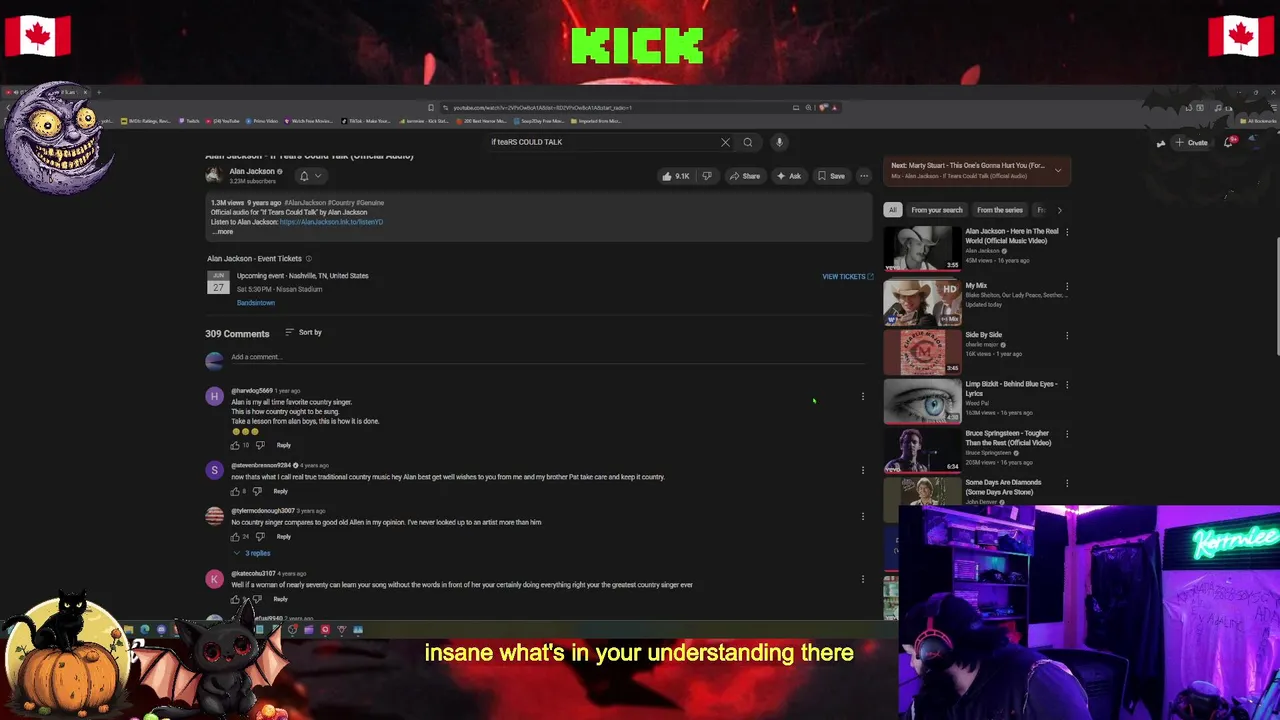The width and height of the screenshot is (1280, 720).
Task: Start voice search with microphone icon
Action: pyautogui.click(x=779, y=142)
